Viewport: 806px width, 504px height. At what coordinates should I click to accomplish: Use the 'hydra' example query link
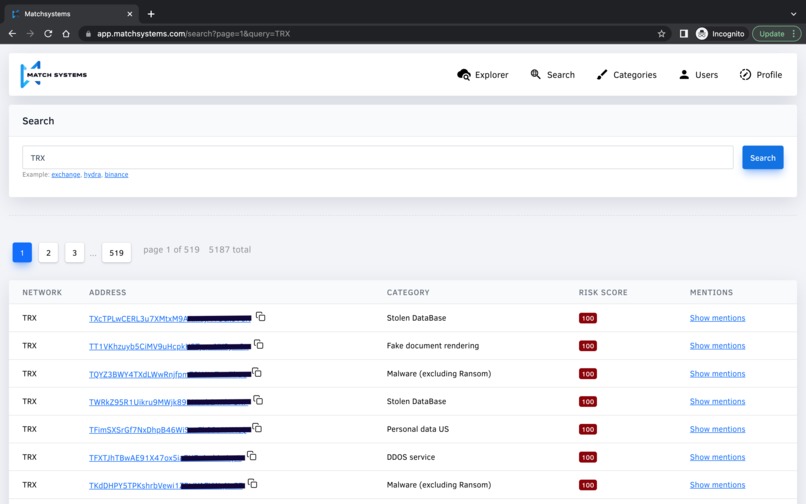[x=93, y=174]
